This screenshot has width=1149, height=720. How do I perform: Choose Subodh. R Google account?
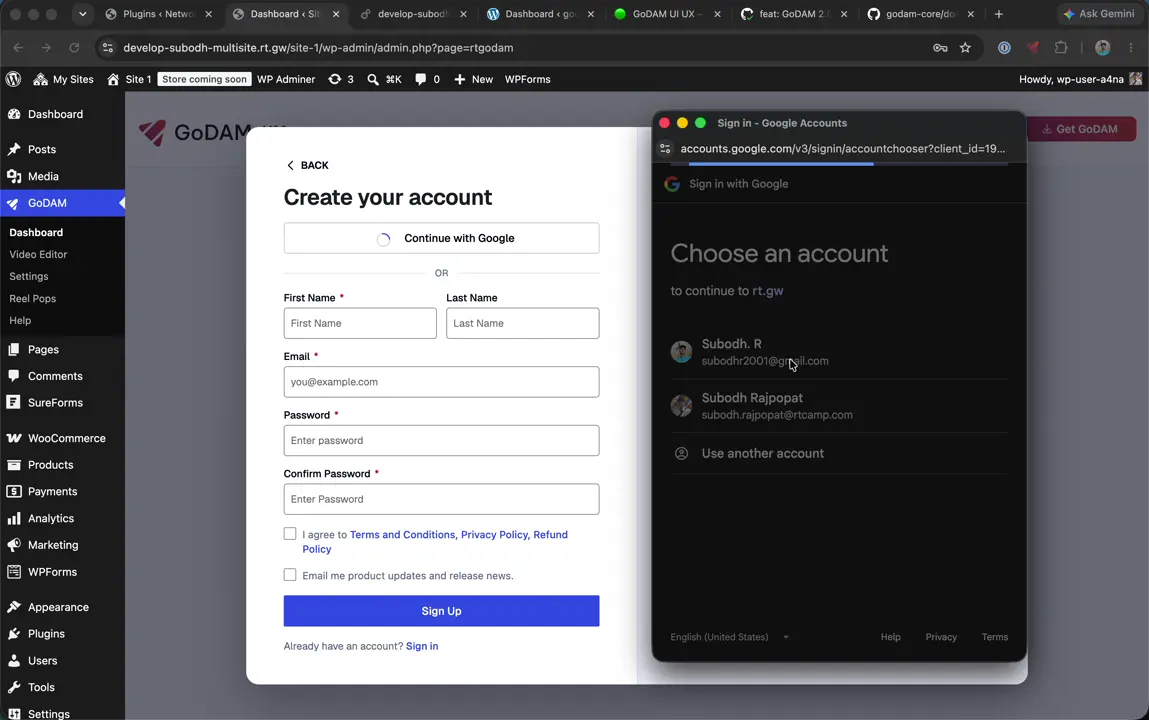click(839, 352)
